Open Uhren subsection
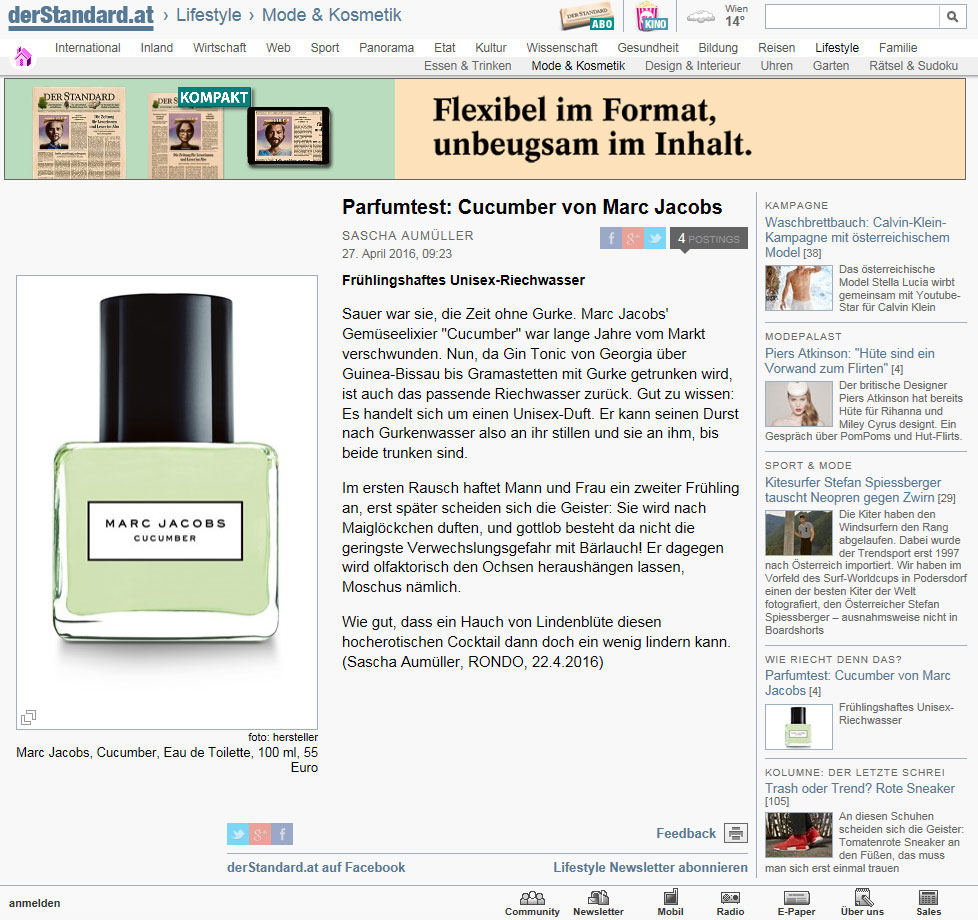 point(777,65)
